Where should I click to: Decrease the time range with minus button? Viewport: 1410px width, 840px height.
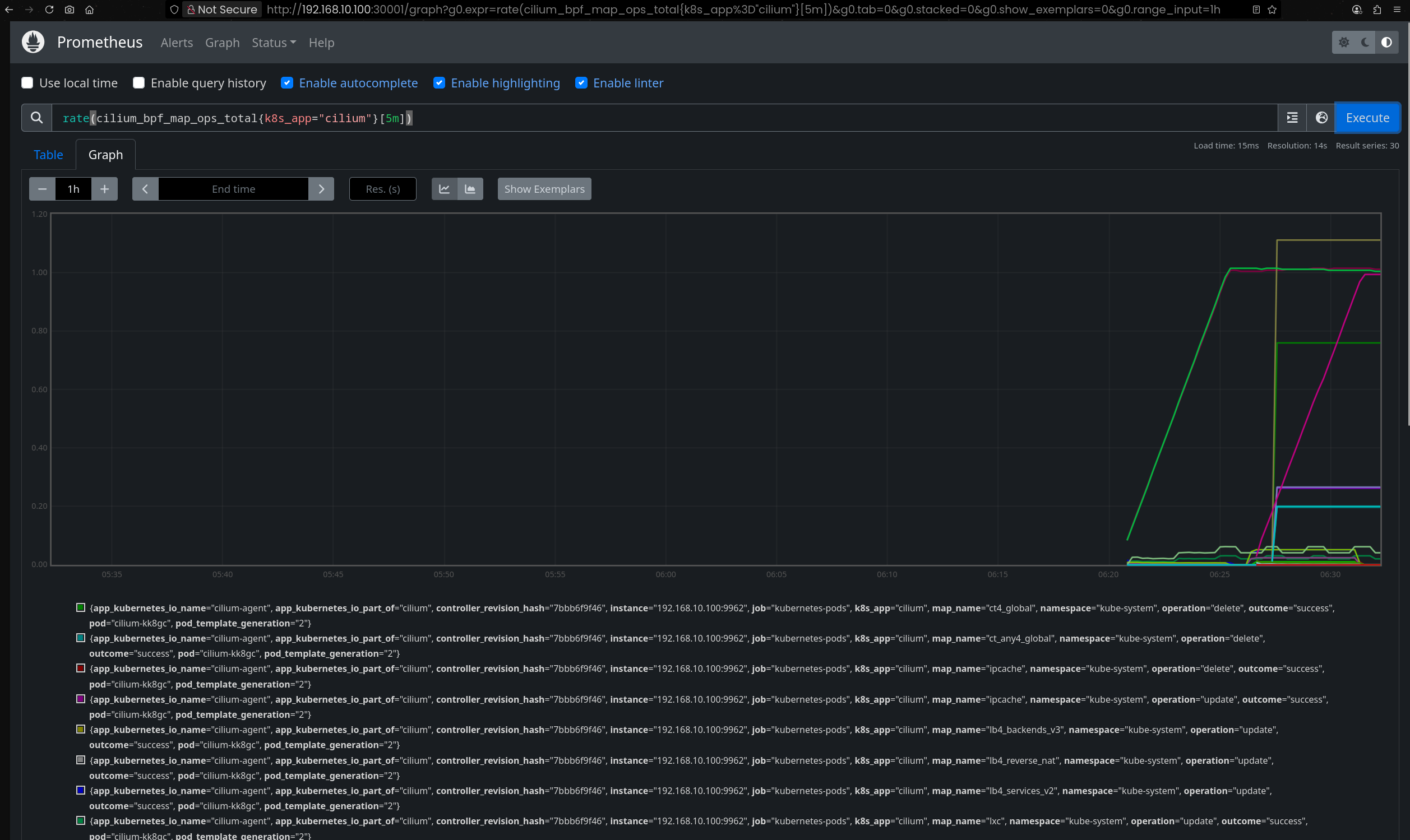[x=43, y=189]
